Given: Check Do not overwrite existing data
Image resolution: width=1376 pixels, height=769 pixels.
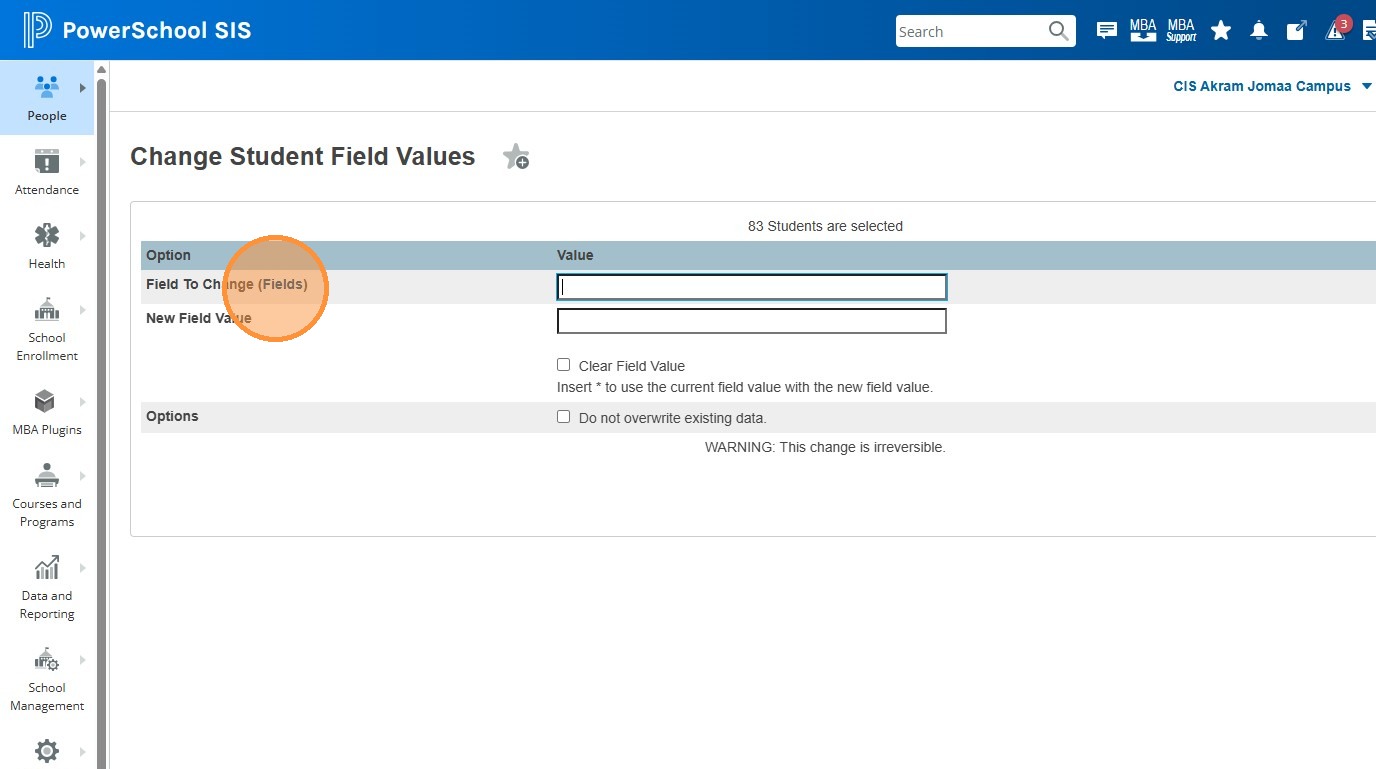Looking at the screenshot, I should tap(564, 417).
